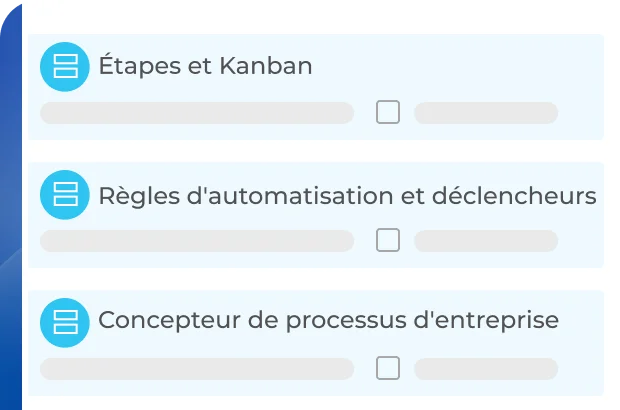
Task: Click the long gray bar under Étapes et Kanban
Action: (x=197, y=113)
